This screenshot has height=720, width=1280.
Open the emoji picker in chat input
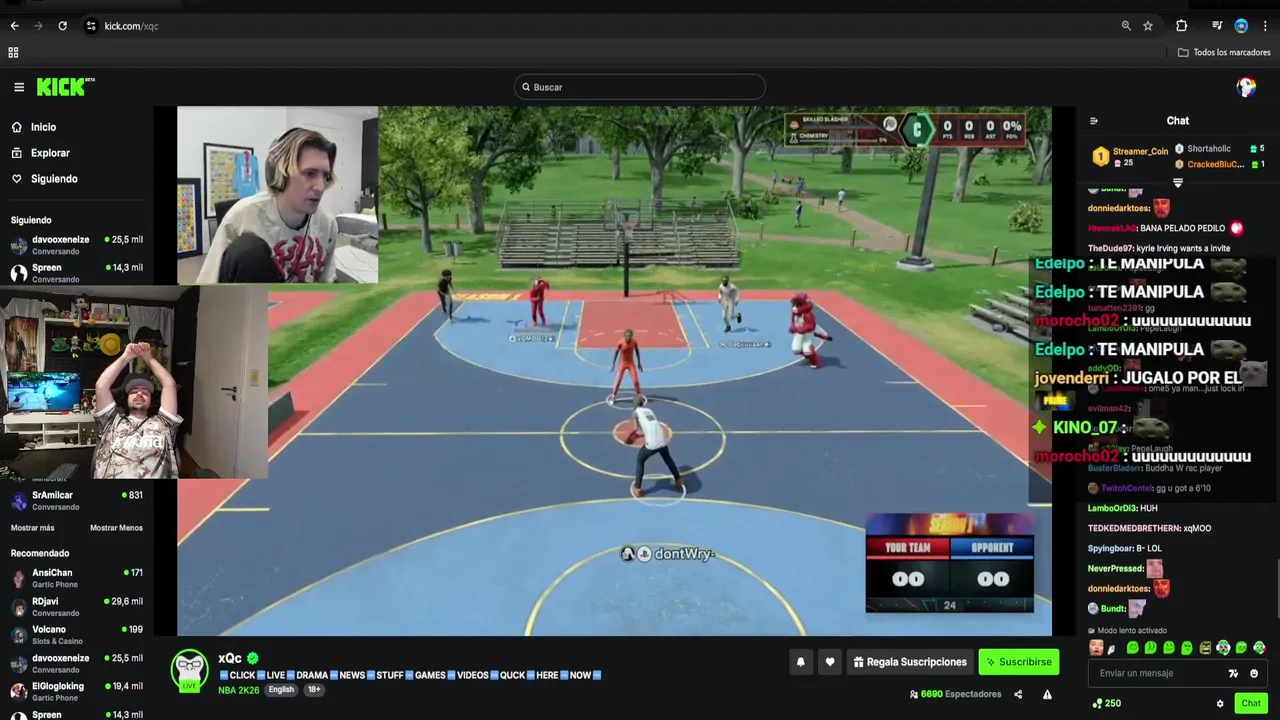[1254, 674]
